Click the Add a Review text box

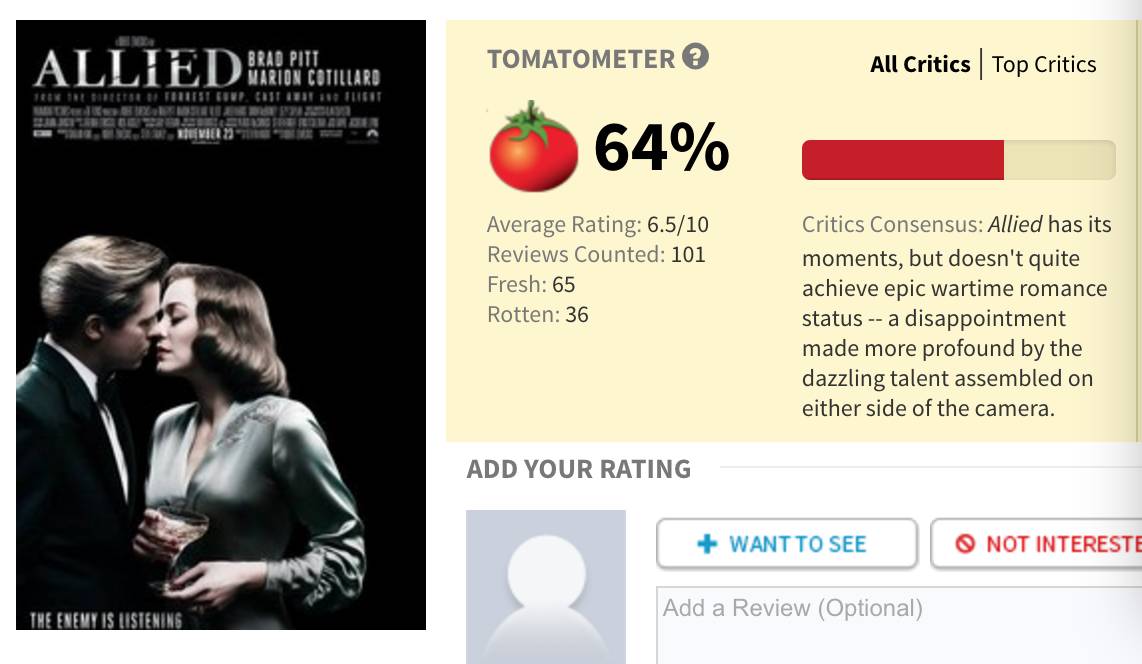pyautogui.click(x=899, y=626)
